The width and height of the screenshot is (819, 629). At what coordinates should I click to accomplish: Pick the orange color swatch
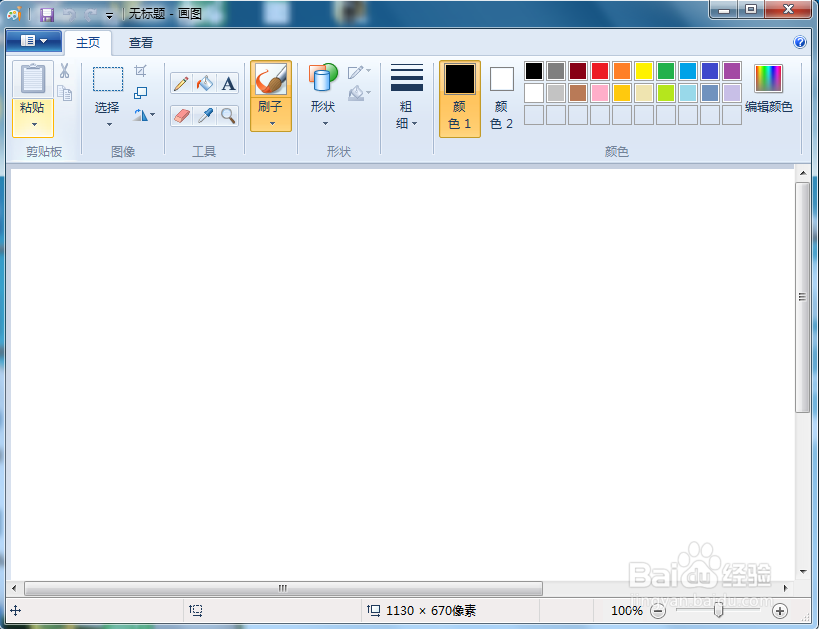(x=622, y=71)
